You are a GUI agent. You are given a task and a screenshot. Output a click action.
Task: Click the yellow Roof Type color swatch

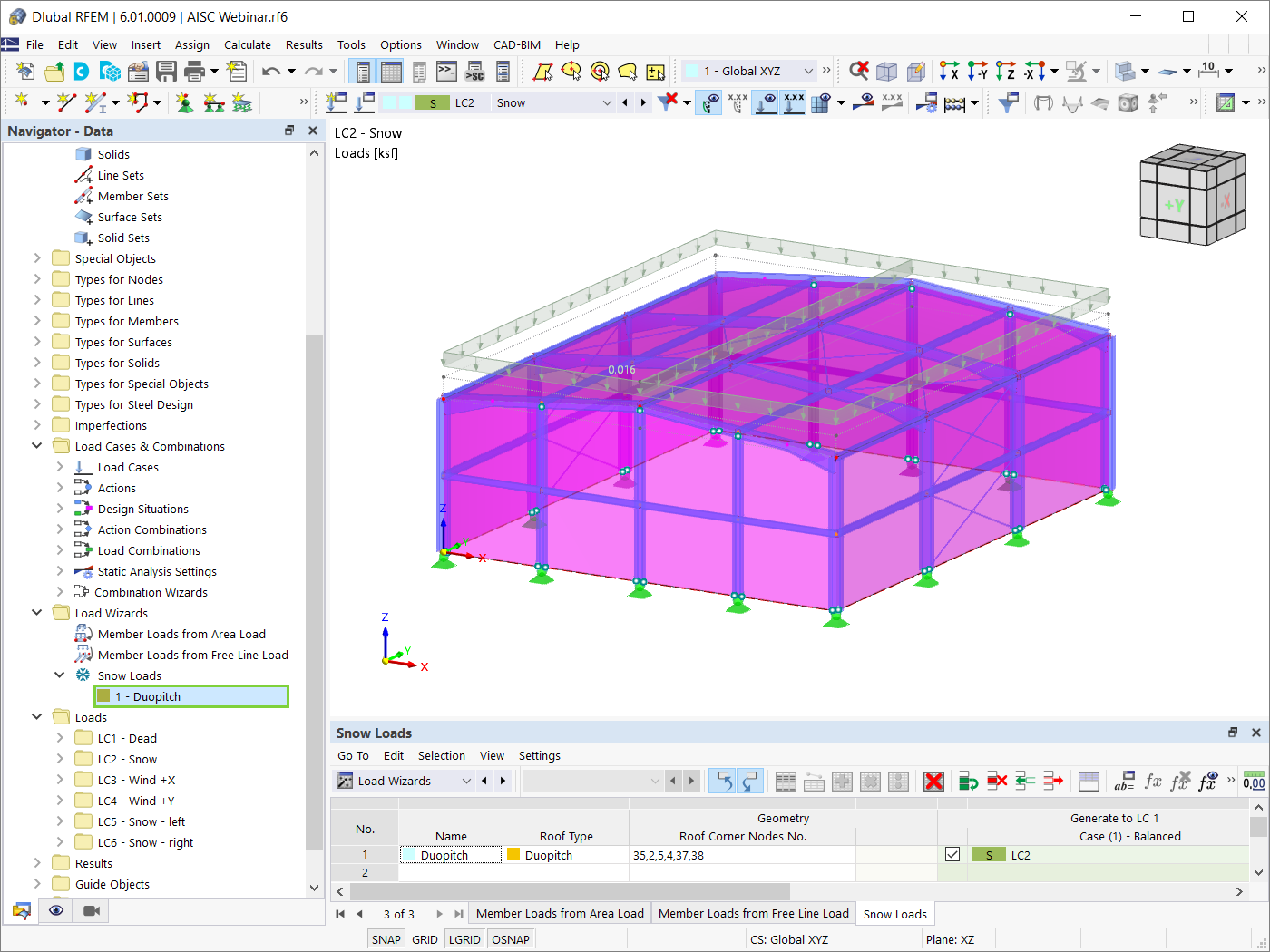pos(513,854)
